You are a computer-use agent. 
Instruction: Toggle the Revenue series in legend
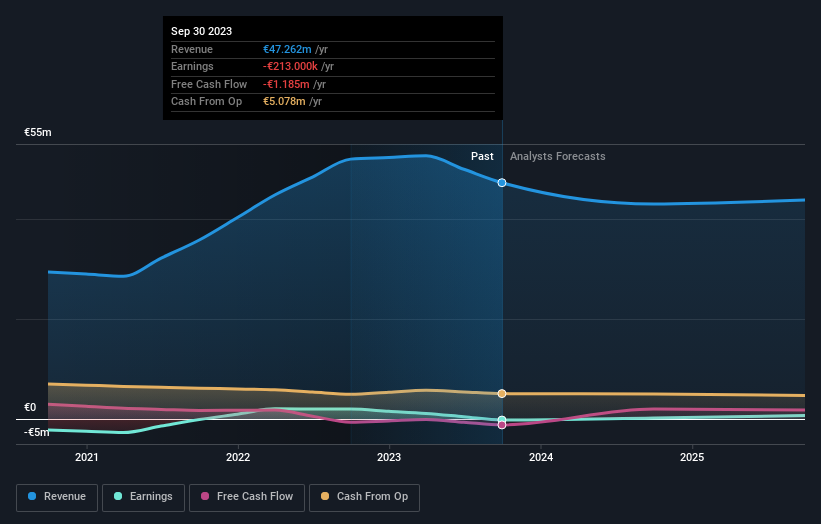coord(57,497)
